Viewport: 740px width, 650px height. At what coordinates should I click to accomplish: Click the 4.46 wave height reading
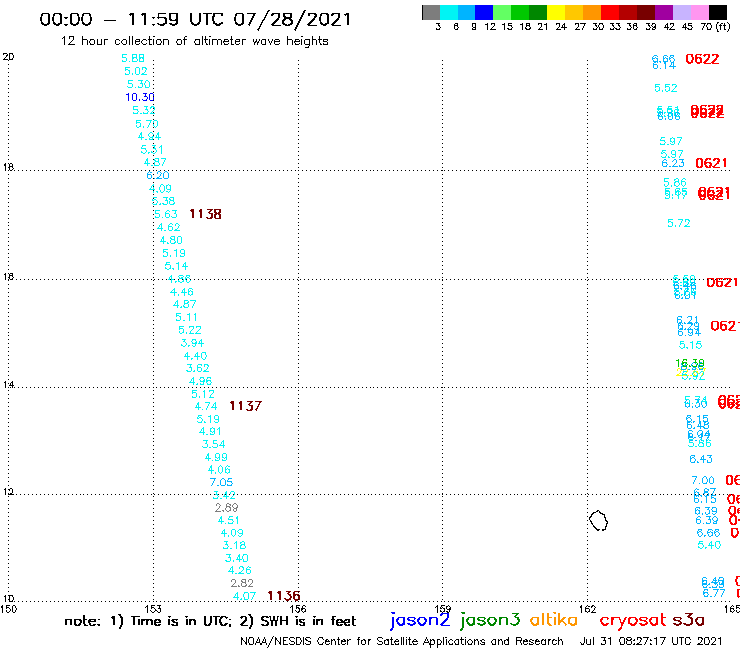(x=182, y=292)
